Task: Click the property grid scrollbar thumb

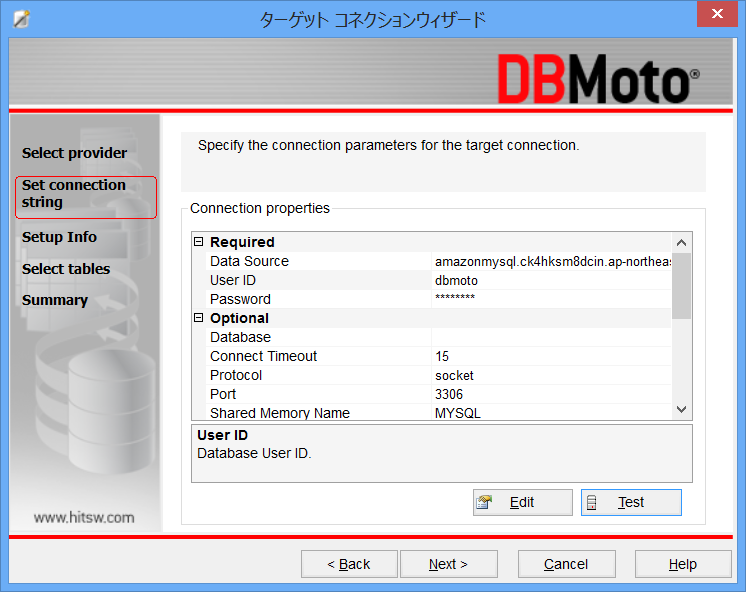Action: click(x=681, y=286)
